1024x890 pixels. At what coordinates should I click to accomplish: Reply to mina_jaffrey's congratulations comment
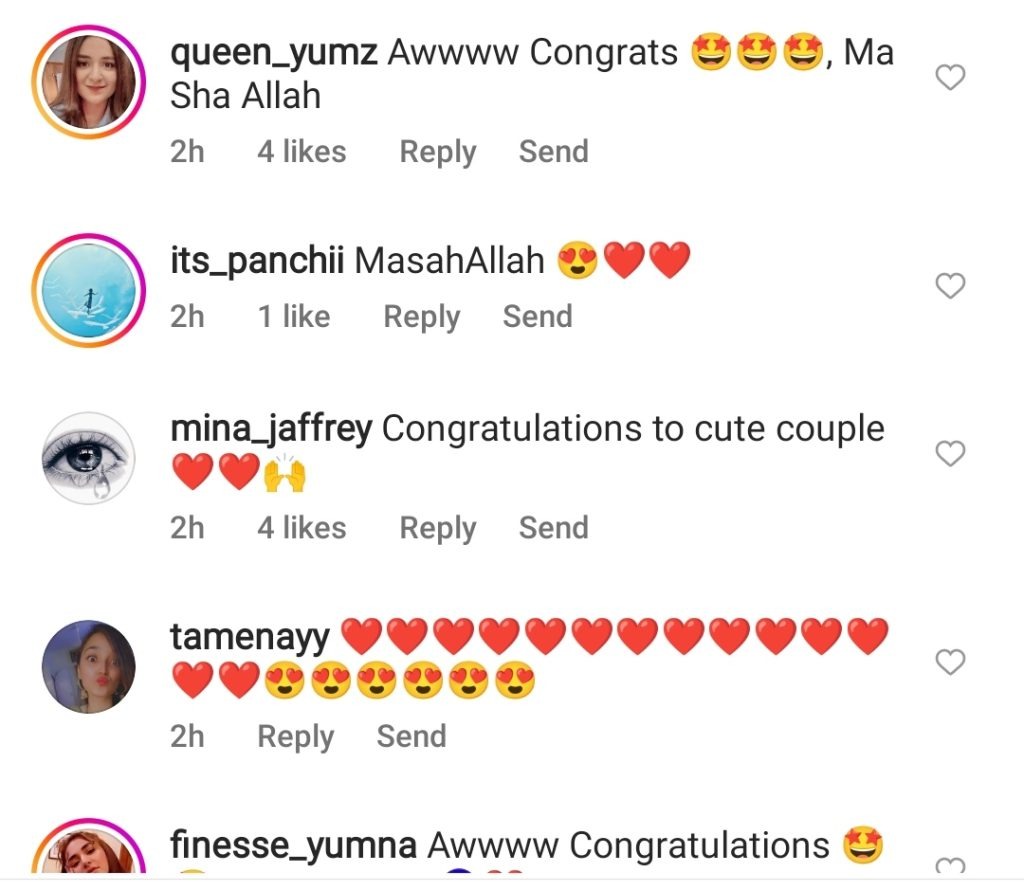[x=438, y=528]
